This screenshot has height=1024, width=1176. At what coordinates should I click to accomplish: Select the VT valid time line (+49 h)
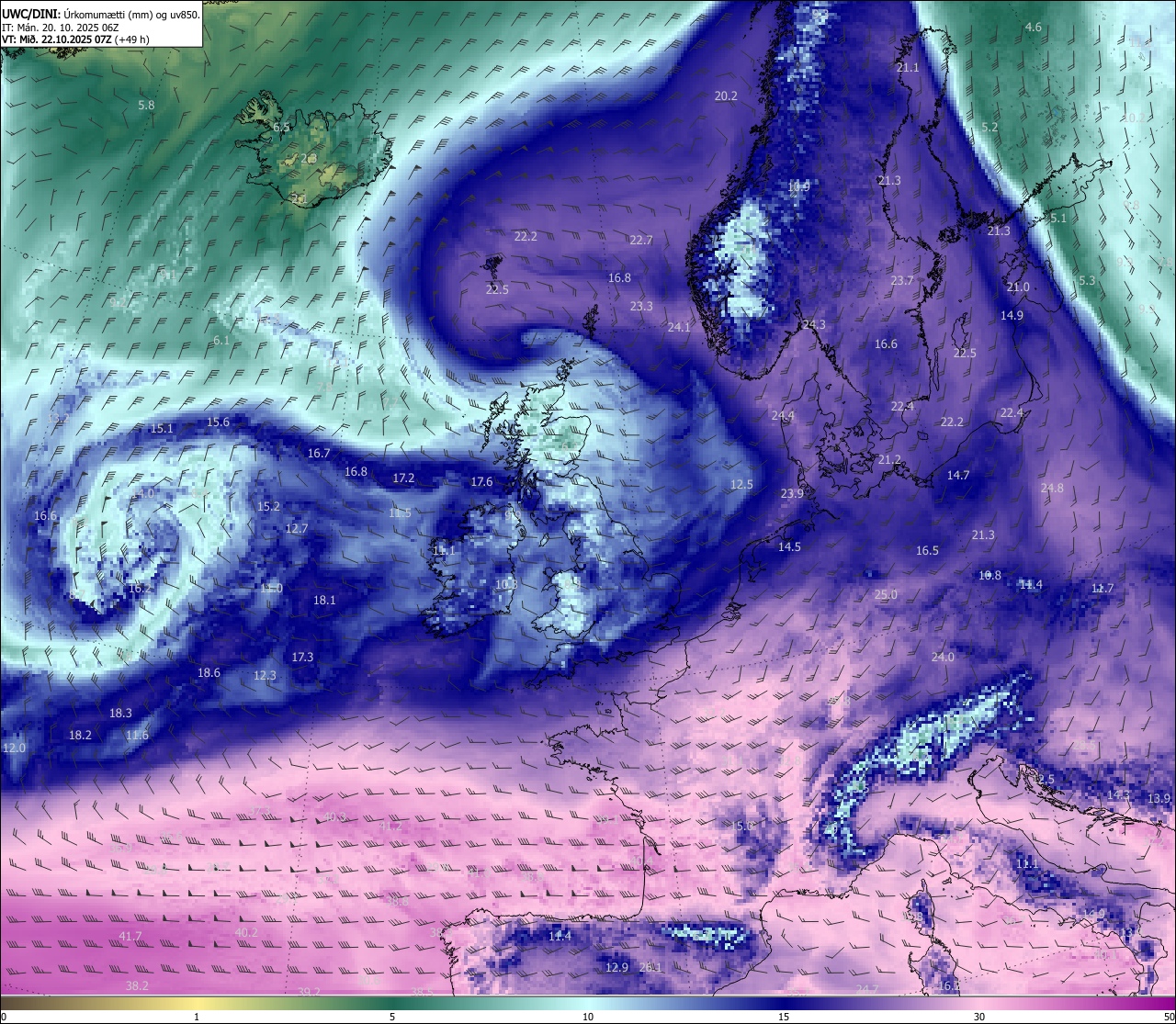coord(76,39)
